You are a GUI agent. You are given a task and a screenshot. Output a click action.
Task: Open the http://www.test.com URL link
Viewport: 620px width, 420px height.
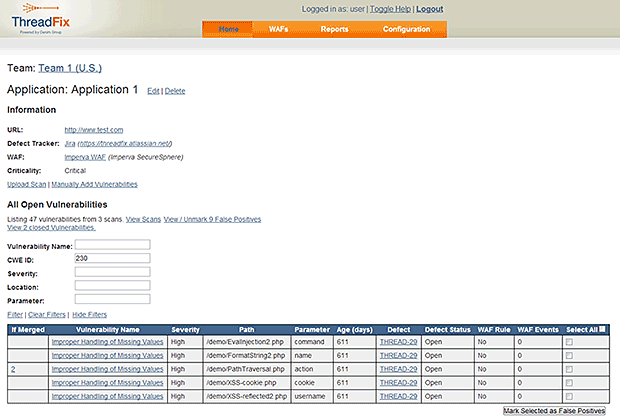click(x=94, y=130)
